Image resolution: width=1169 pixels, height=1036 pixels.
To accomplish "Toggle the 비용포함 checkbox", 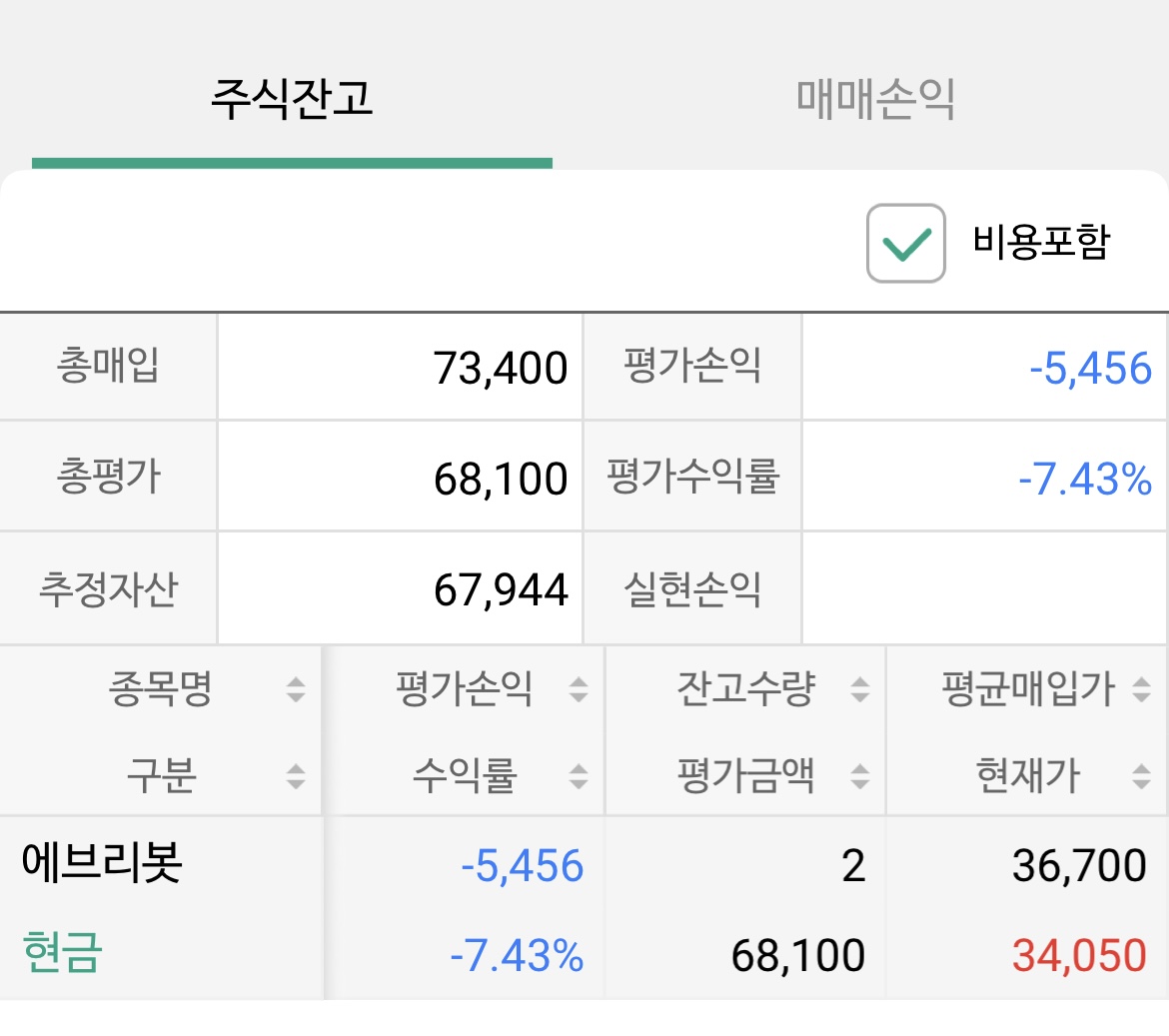I will click(906, 243).
